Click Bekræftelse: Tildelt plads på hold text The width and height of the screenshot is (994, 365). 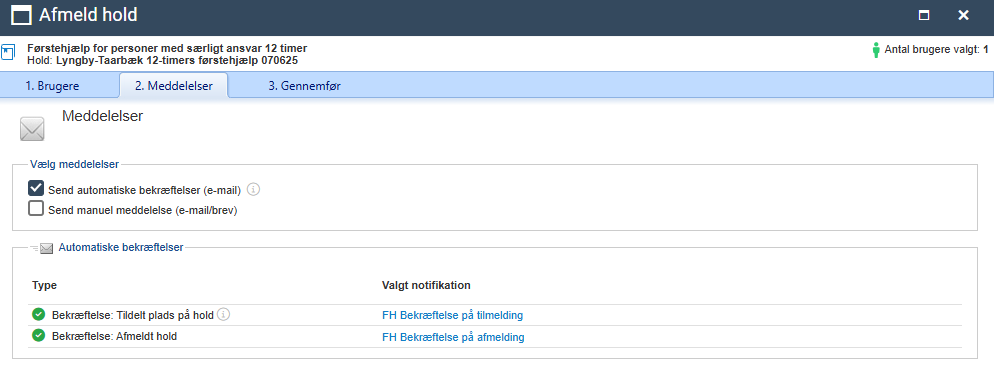133,315
